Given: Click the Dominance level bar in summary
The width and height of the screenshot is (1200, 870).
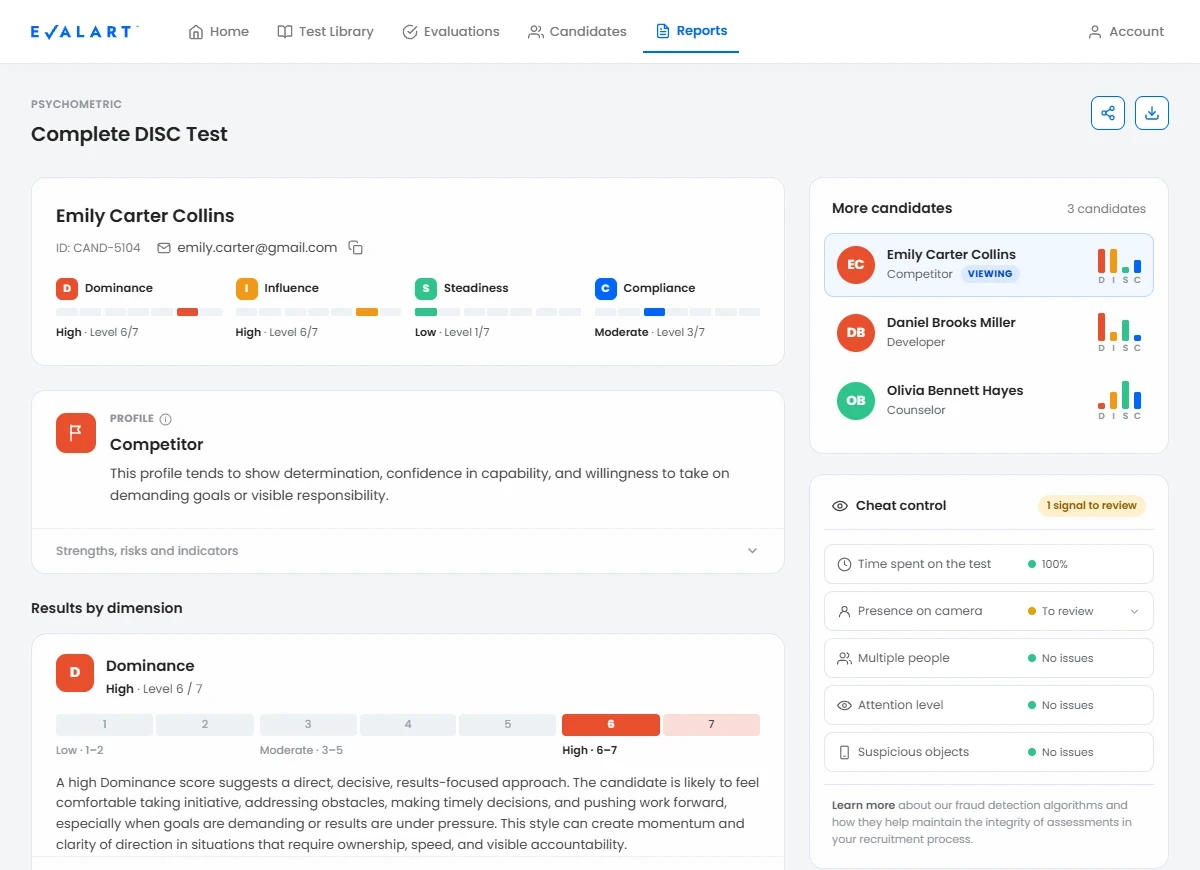Looking at the screenshot, I should 139,312.
